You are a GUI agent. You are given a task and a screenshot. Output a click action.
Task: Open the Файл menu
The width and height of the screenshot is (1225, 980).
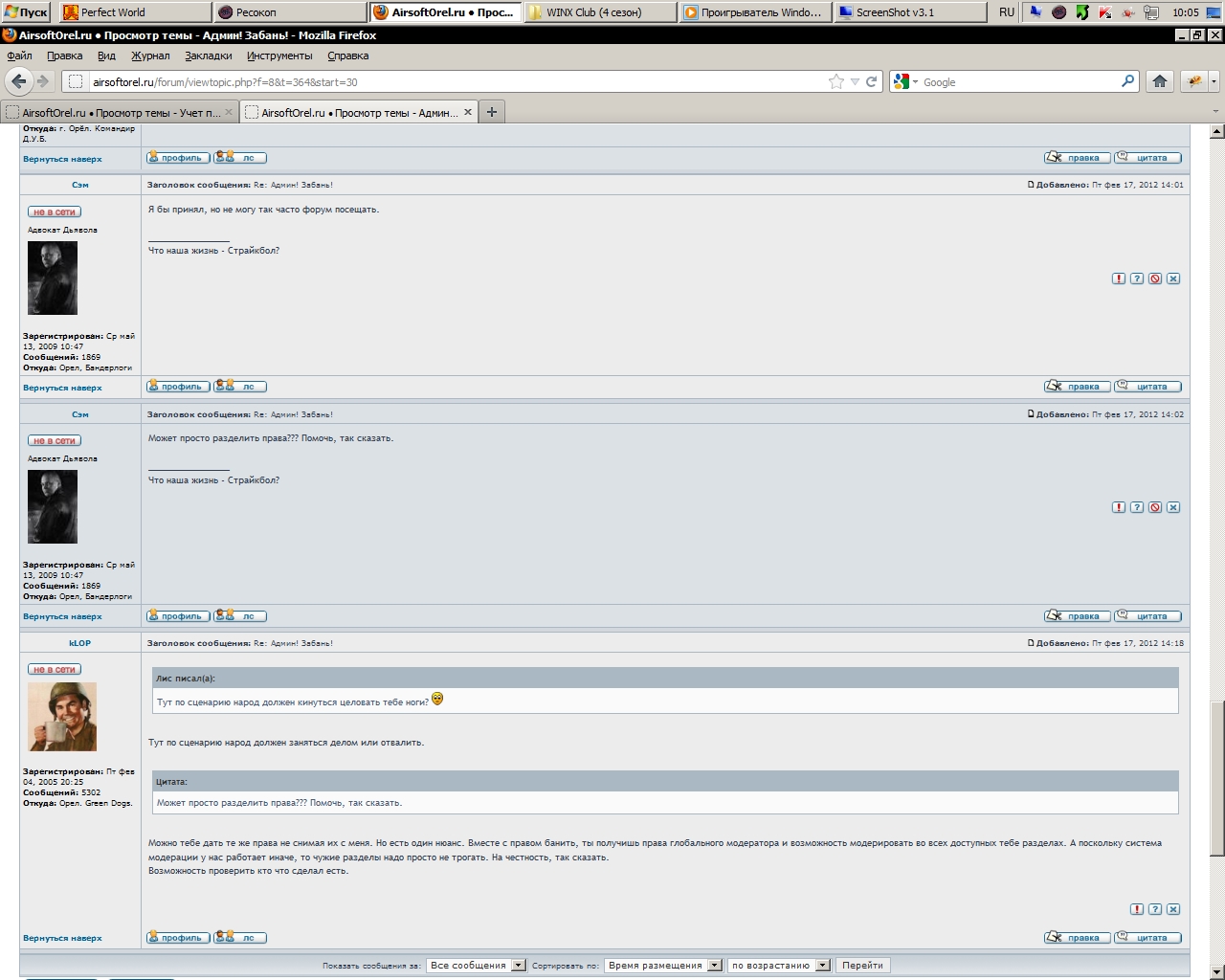[19, 56]
